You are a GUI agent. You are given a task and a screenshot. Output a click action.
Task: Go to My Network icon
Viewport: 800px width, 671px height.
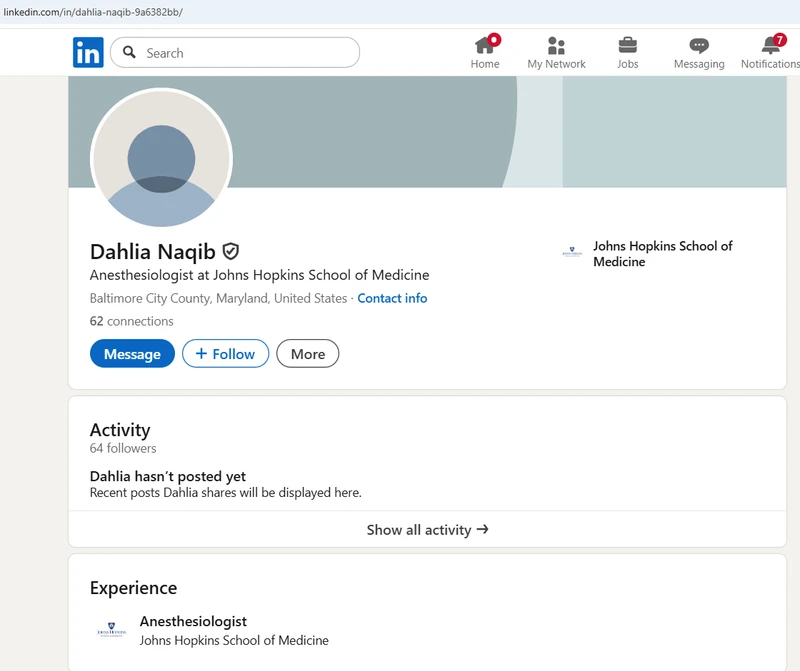pos(556,45)
